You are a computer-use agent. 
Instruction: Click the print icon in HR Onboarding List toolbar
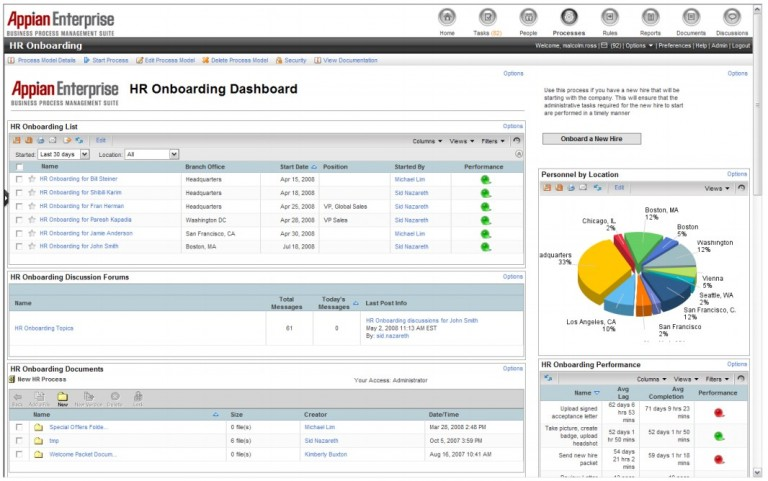click(41, 141)
